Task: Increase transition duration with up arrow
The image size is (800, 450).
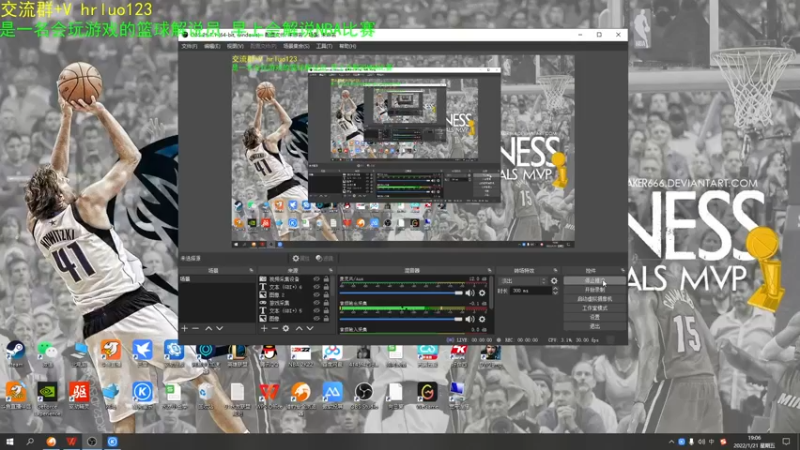Action: (555, 288)
